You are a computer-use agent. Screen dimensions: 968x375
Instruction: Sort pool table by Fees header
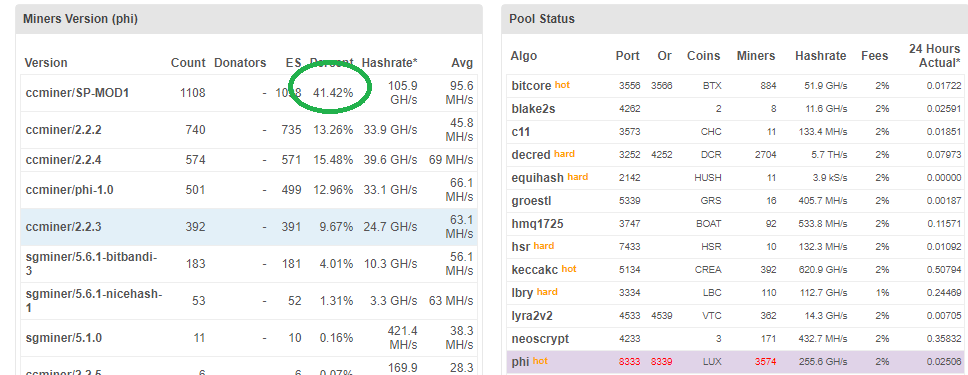(875, 56)
